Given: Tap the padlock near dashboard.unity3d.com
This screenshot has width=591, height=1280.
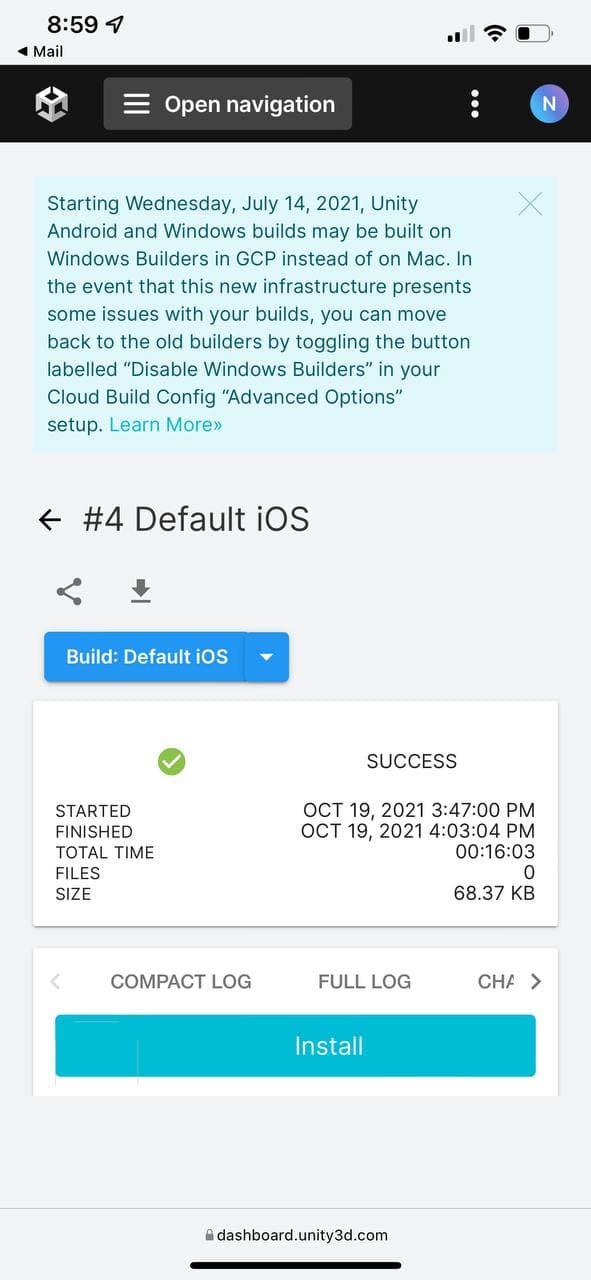Looking at the screenshot, I should [208, 1234].
